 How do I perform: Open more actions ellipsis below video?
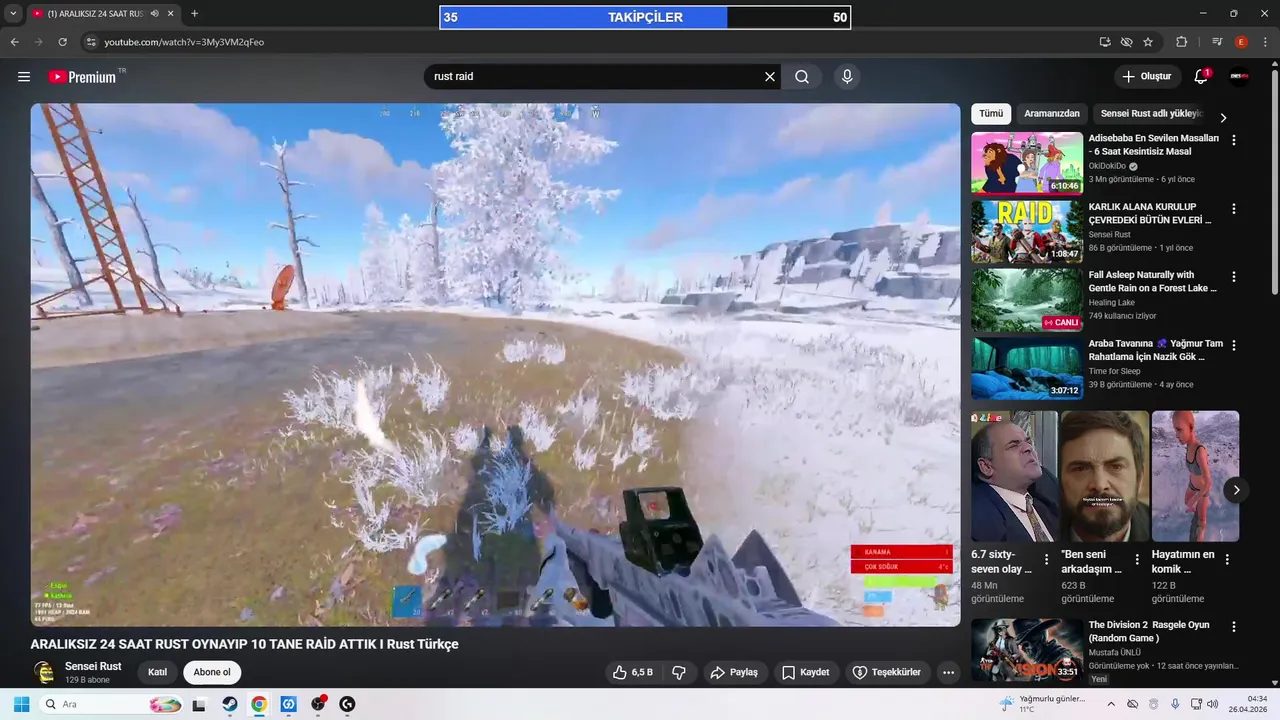pos(948,672)
